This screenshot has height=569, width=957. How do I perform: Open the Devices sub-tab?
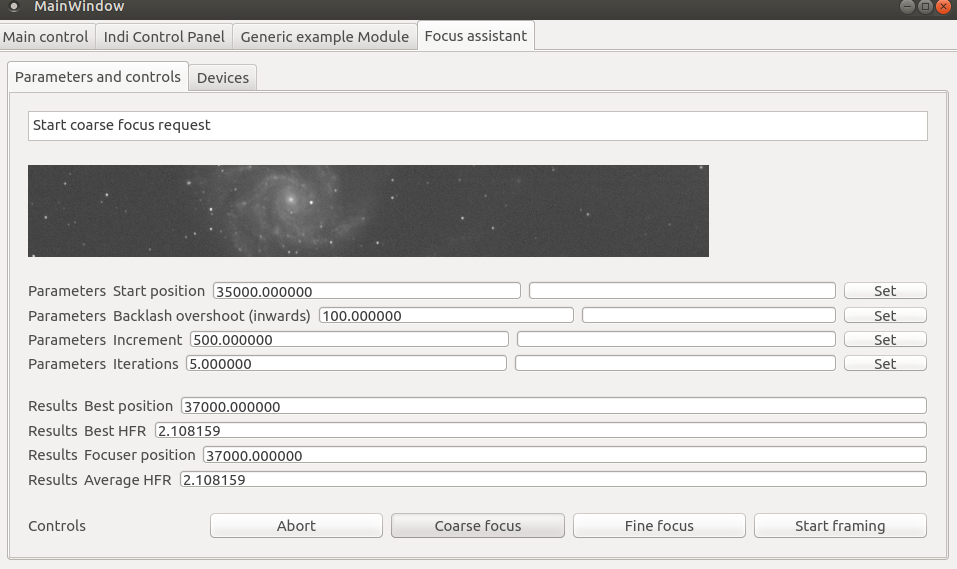(x=223, y=78)
